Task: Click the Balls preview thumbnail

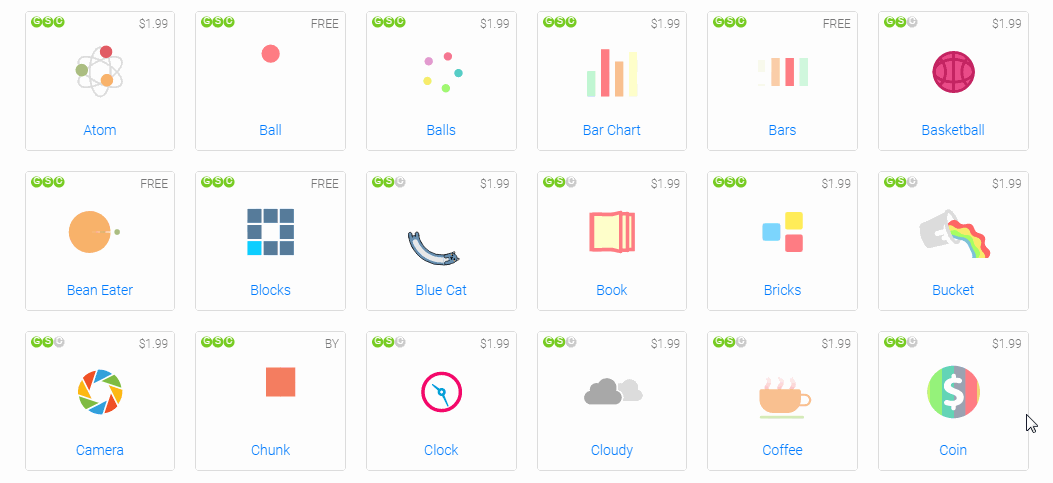Action: (443, 73)
